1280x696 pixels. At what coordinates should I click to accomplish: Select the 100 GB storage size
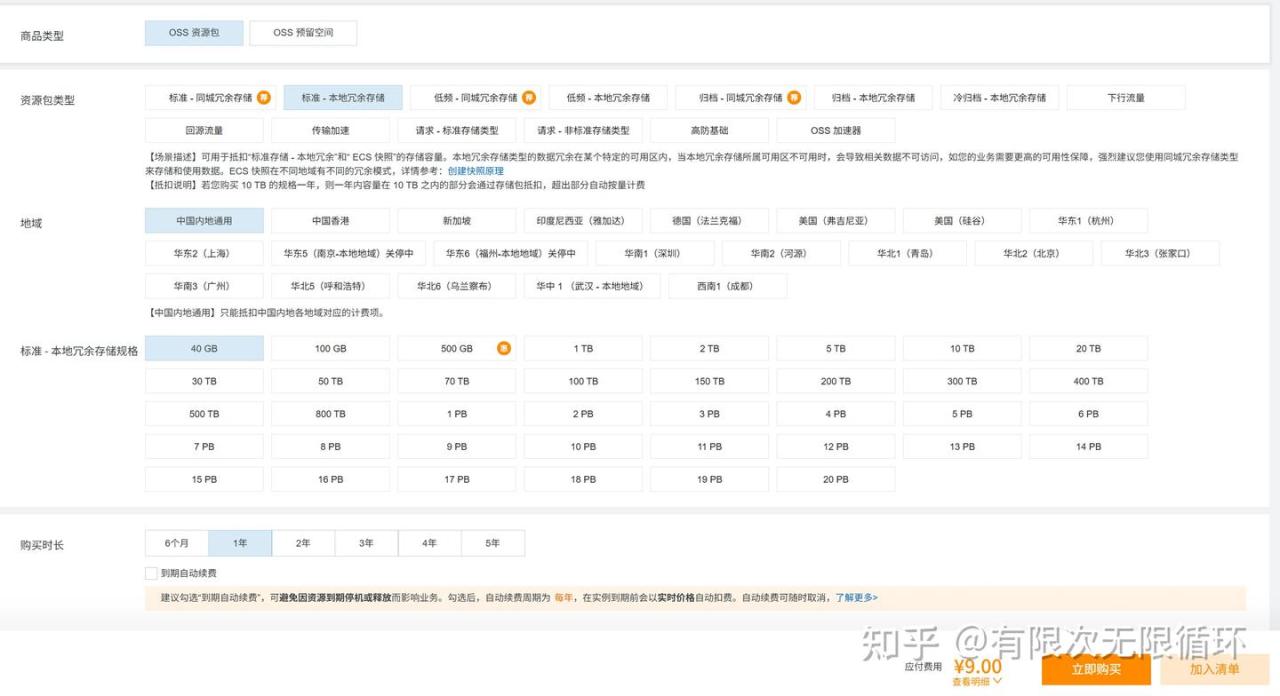(x=330, y=349)
